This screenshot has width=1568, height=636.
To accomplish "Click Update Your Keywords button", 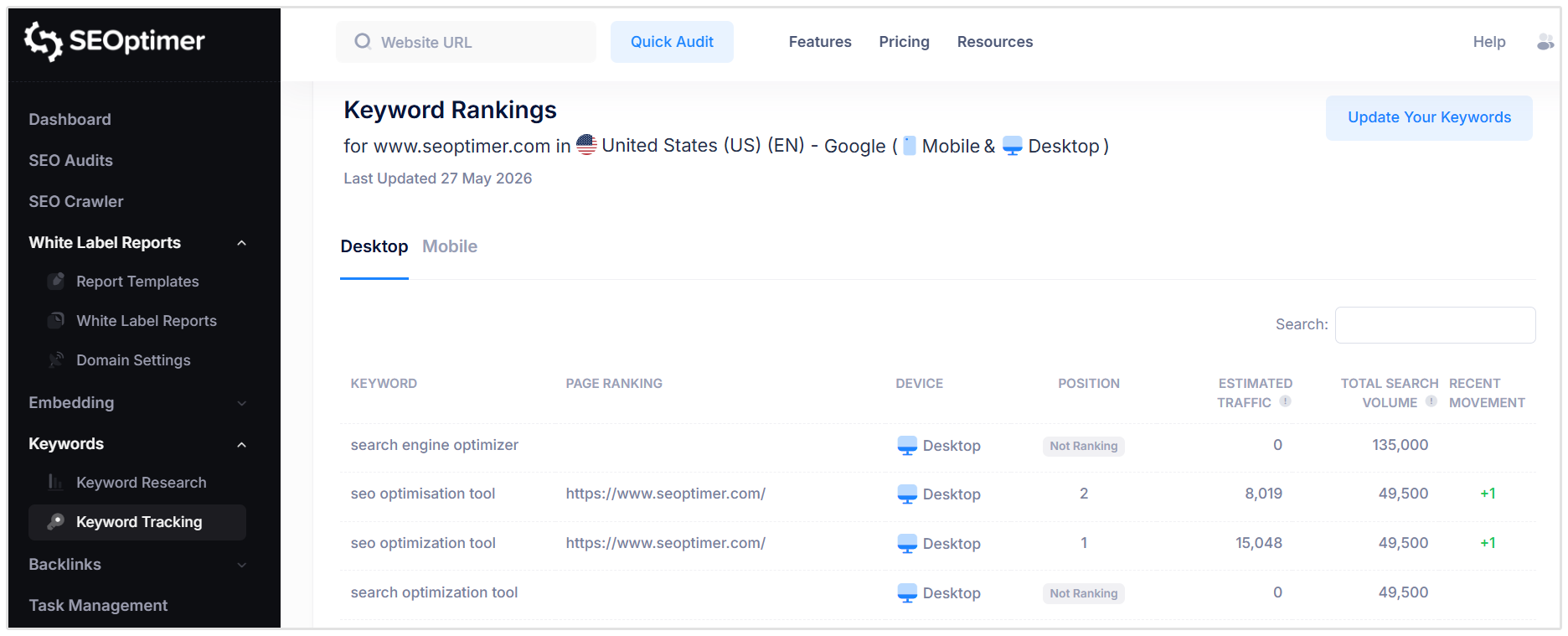I will click(x=1429, y=117).
